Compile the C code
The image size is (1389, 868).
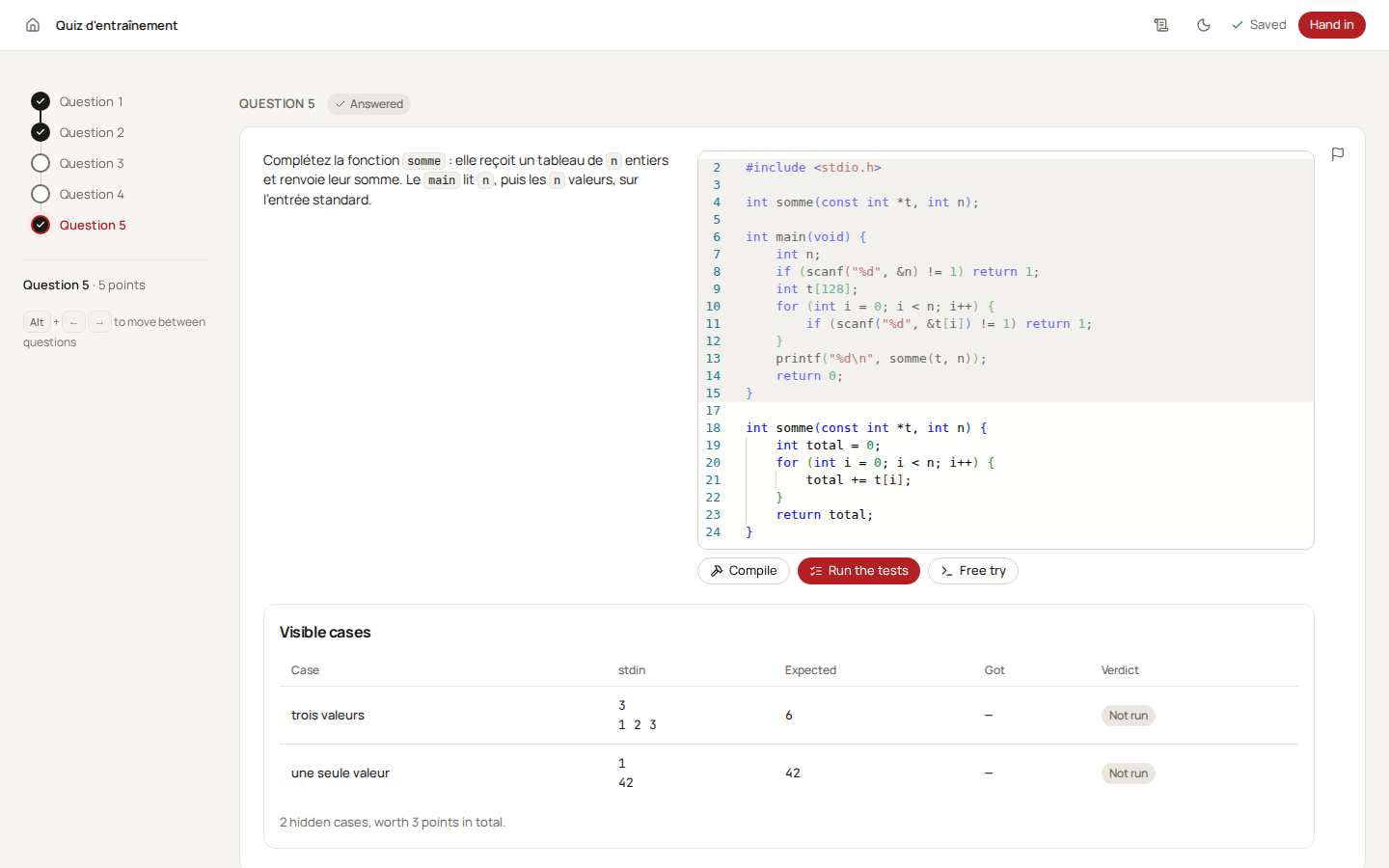pos(744,571)
